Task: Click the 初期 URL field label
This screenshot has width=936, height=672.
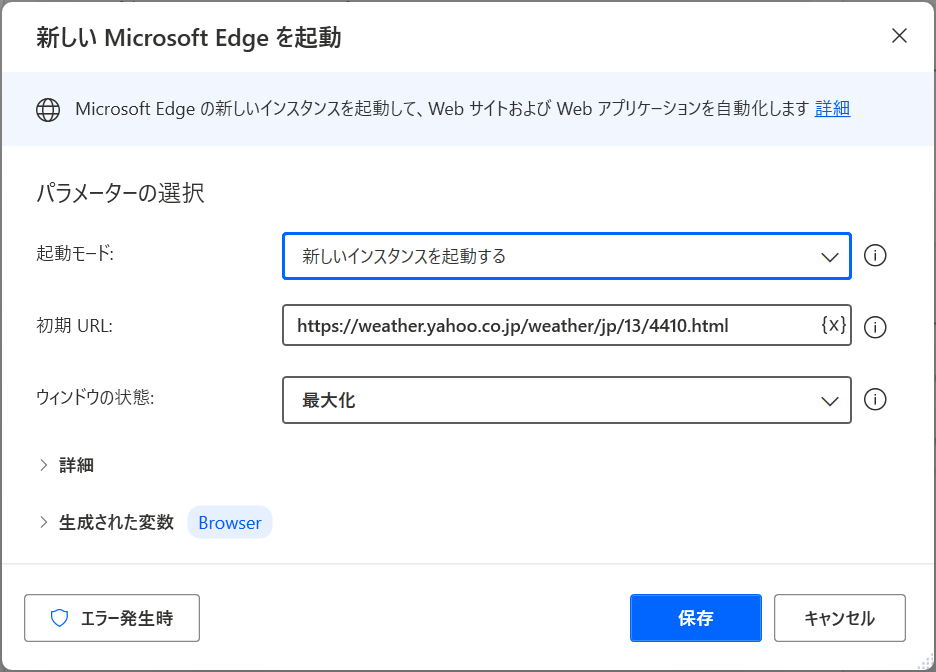Action: click(x=74, y=325)
